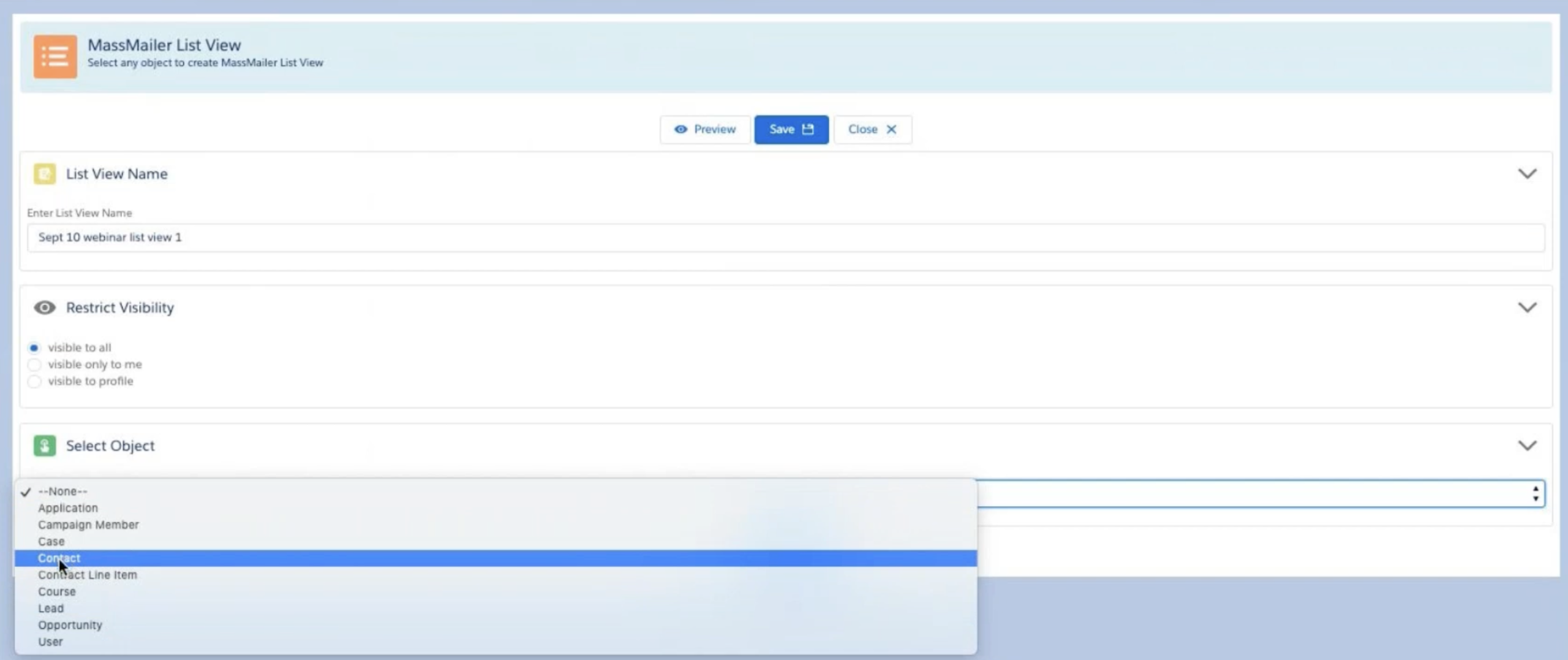Click the orange MassMailer List View icon

pos(55,56)
